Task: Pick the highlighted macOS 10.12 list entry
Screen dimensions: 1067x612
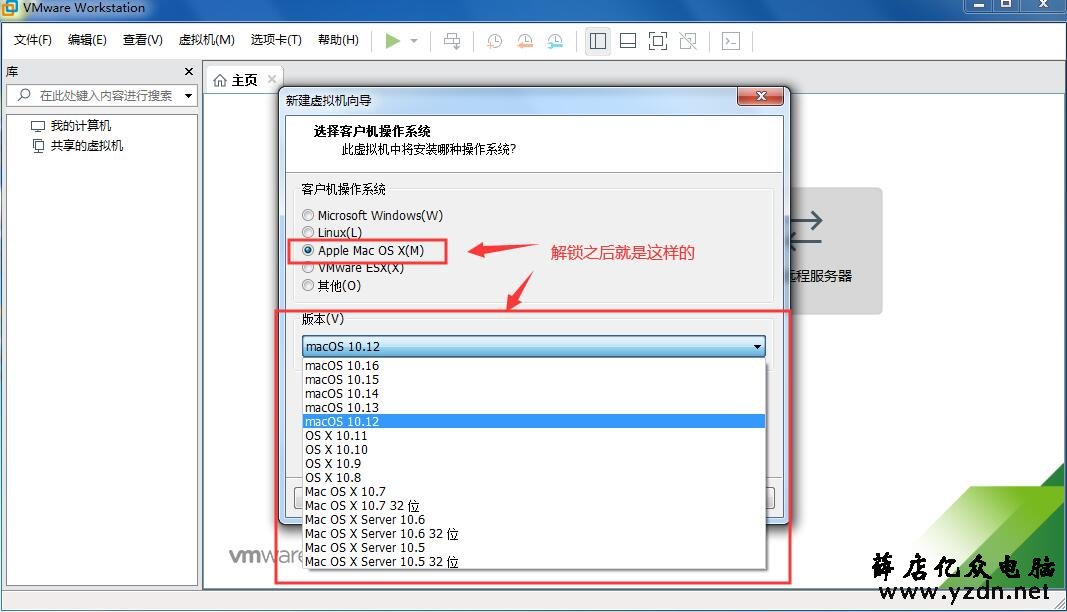Action: point(534,421)
